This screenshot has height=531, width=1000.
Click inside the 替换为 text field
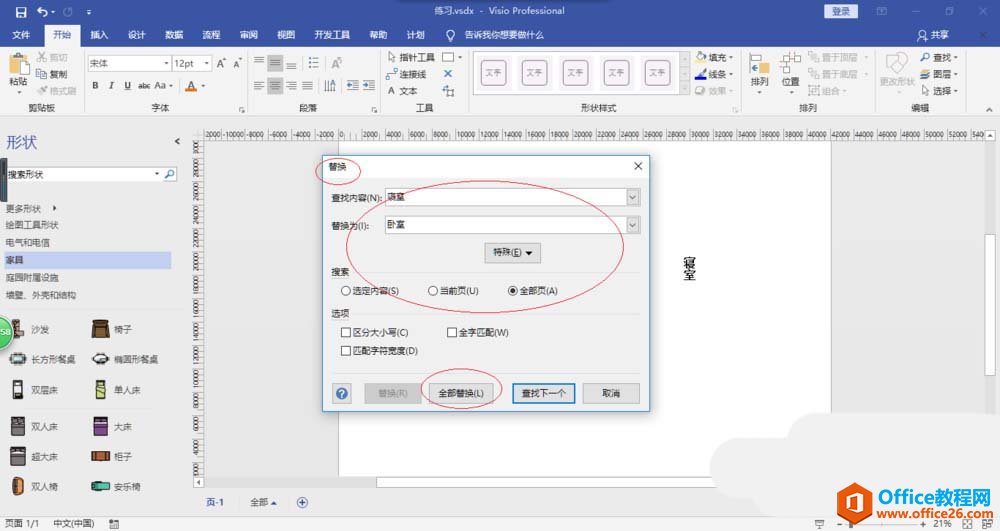505,225
